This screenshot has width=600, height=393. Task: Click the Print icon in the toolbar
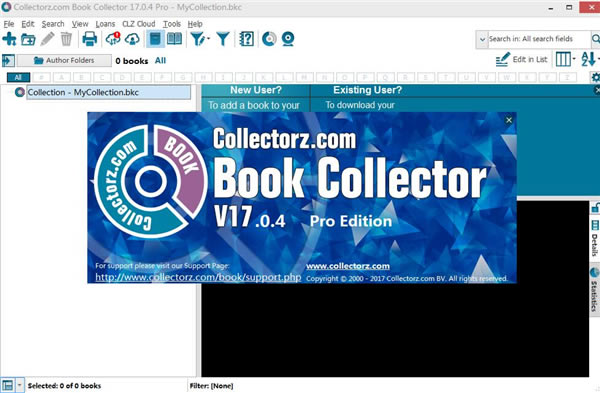pyautogui.click(x=90, y=39)
